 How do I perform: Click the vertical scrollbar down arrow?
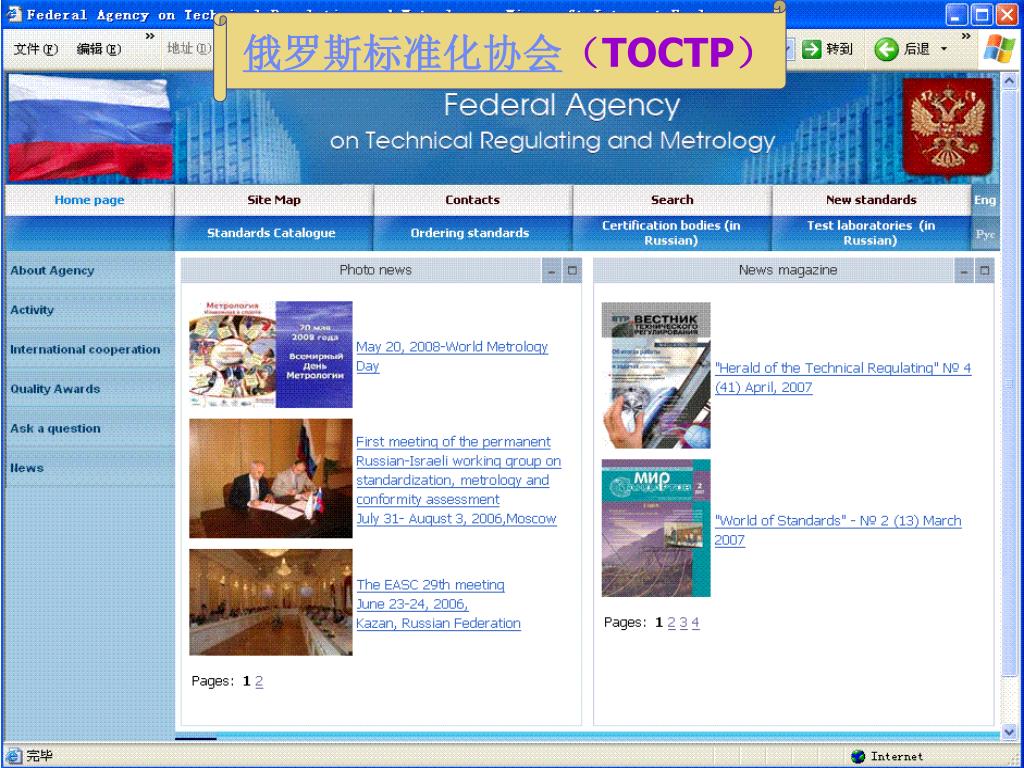1009,733
